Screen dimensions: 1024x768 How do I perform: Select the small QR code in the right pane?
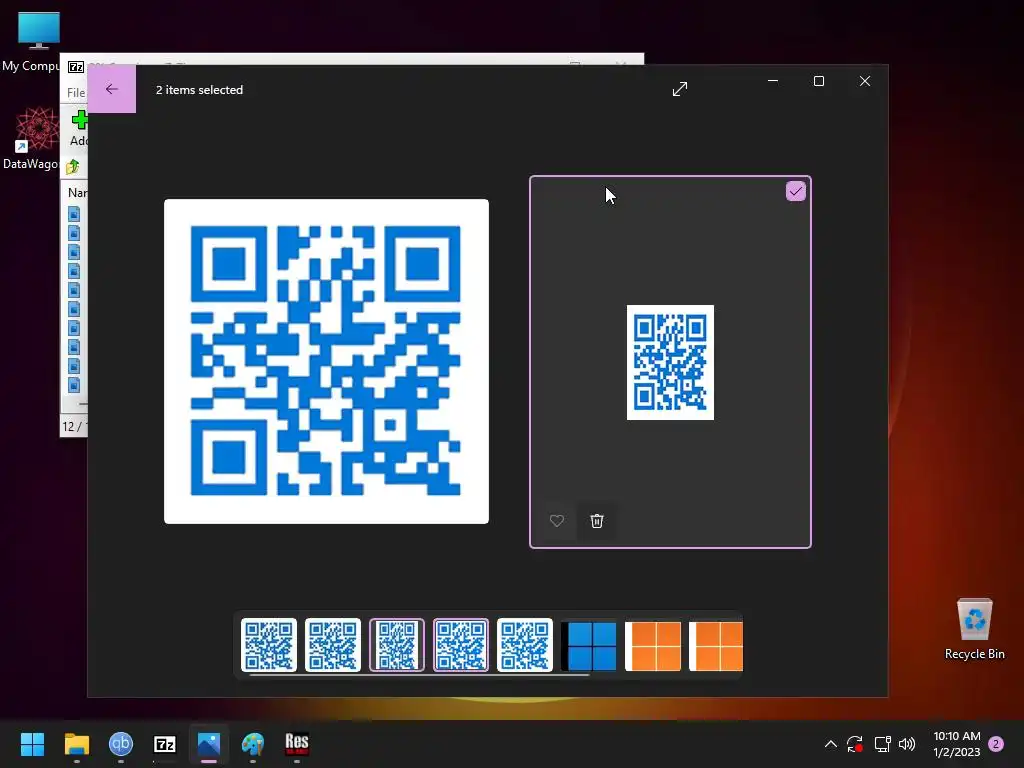670,362
